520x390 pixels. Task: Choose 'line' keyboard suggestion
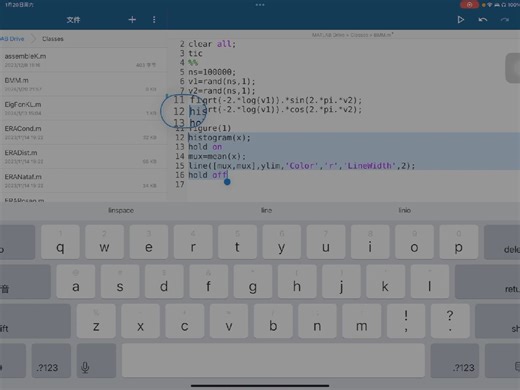point(266,210)
